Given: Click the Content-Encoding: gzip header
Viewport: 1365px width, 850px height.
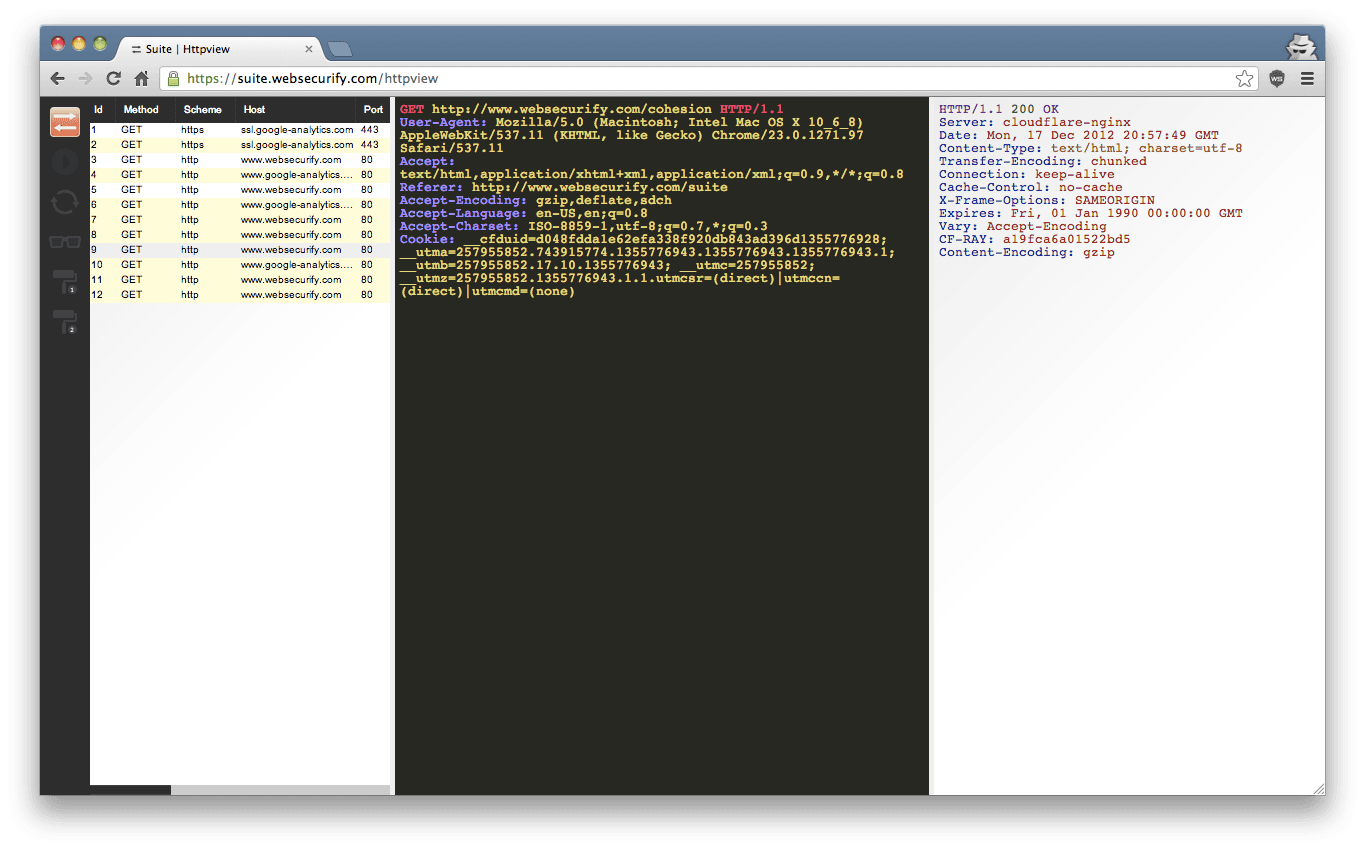Looking at the screenshot, I should pos(1026,252).
